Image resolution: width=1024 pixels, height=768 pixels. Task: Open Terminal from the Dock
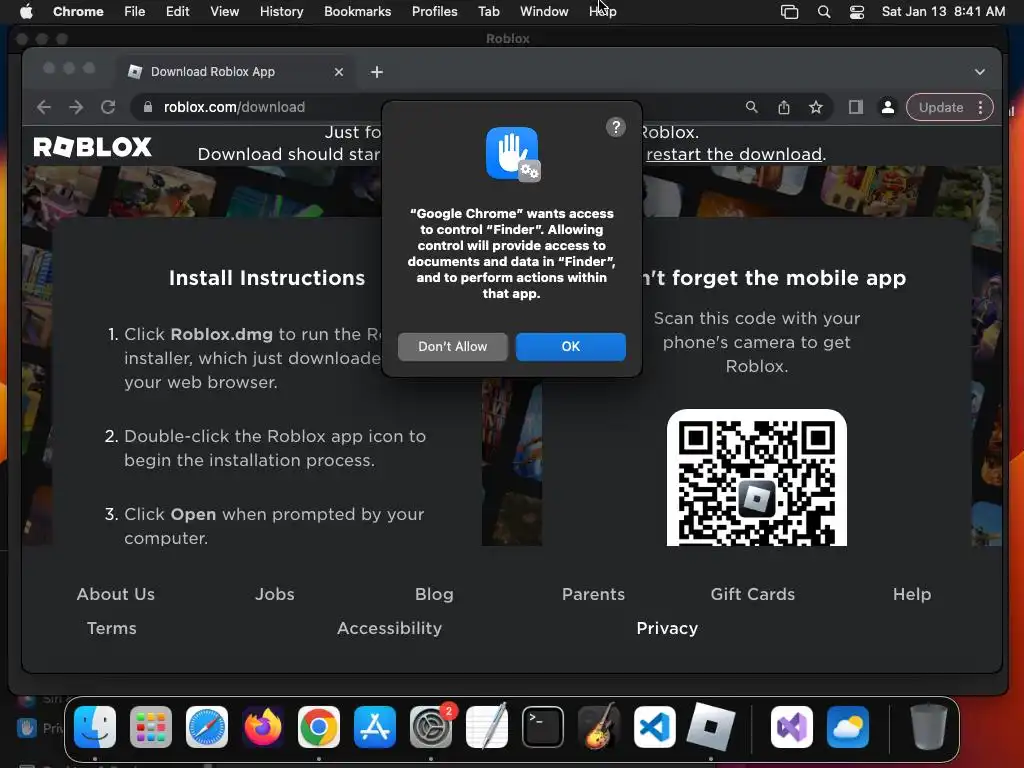pyautogui.click(x=543, y=727)
